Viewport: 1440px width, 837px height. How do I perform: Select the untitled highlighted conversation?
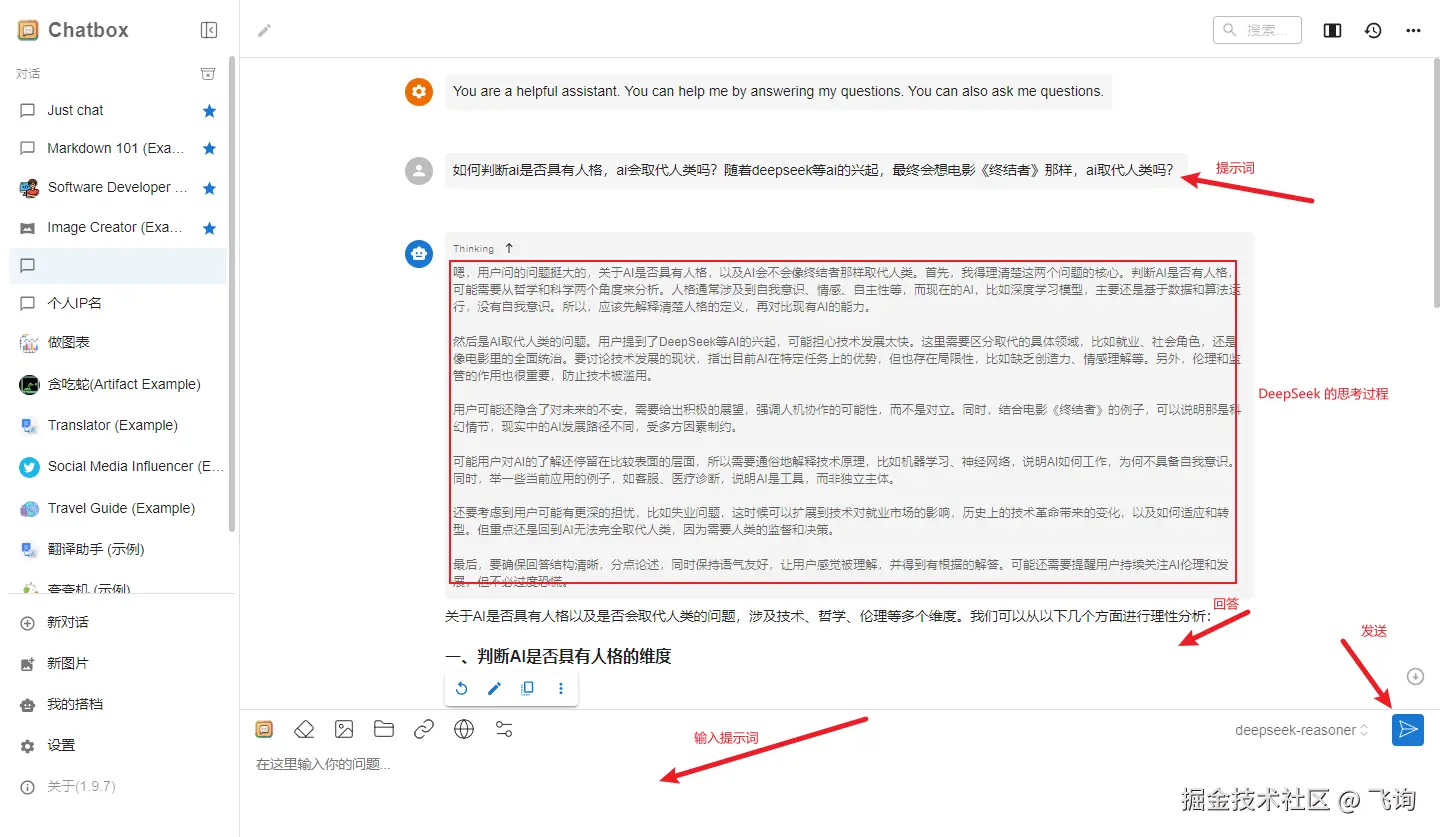(118, 265)
